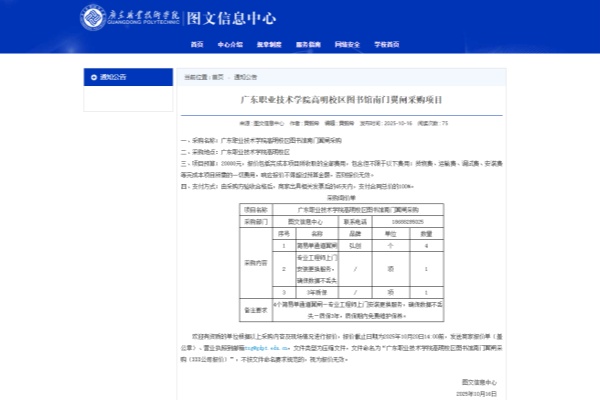The height and width of the screenshot is (400, 600).
Task: Click the Guangdong Polytechnic circular emblem logo
Action: point(97,17)
